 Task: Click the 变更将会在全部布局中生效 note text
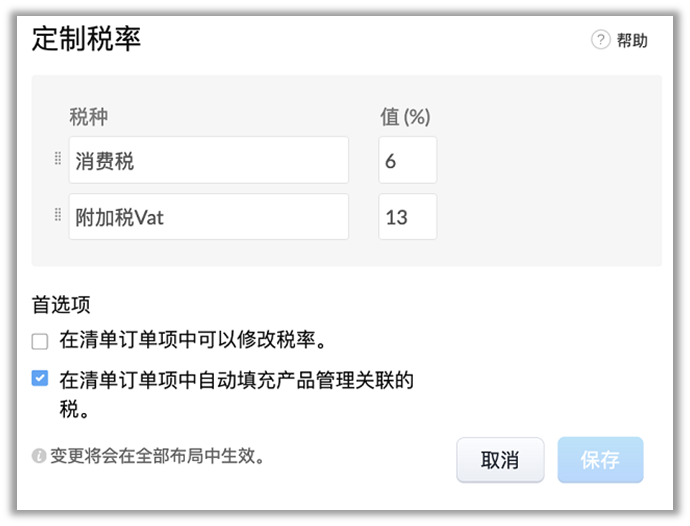click(x=157, y=456)
